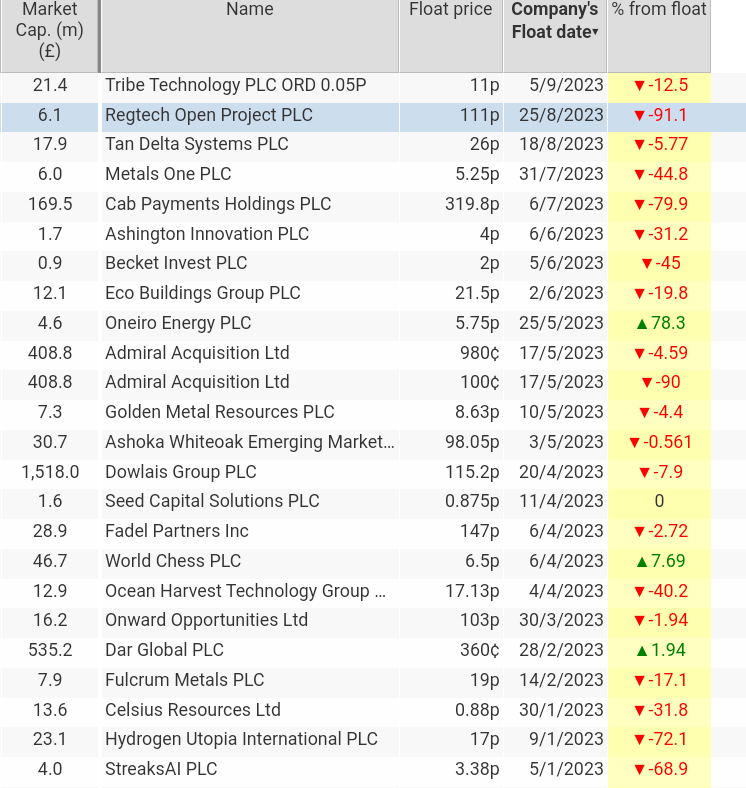The height and width of the screenshot is (788, 746).
Task: Click the Name column header
Action: click(x=250, y=9)
